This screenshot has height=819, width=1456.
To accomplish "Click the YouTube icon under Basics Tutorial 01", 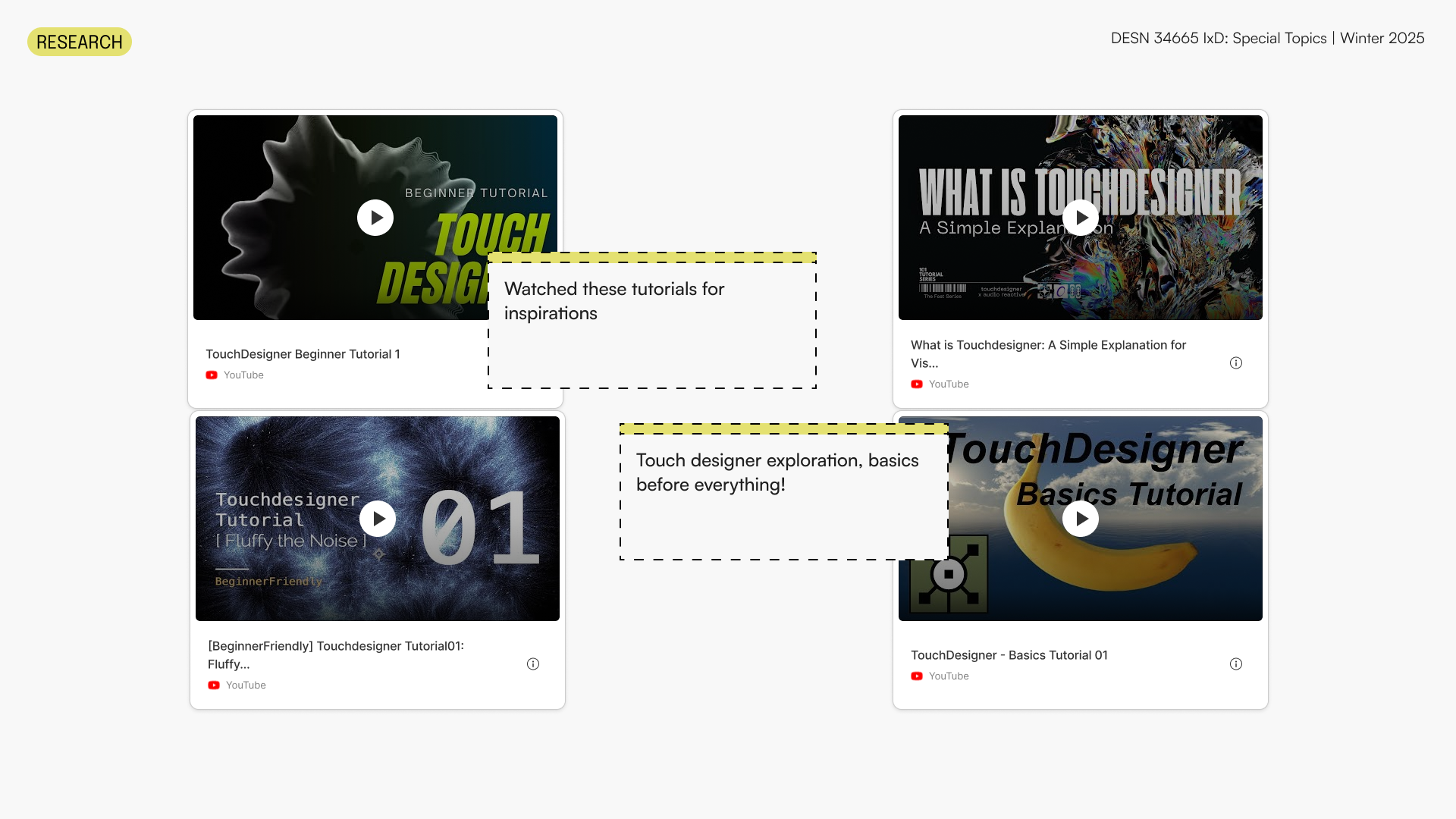I will (917, 676).
